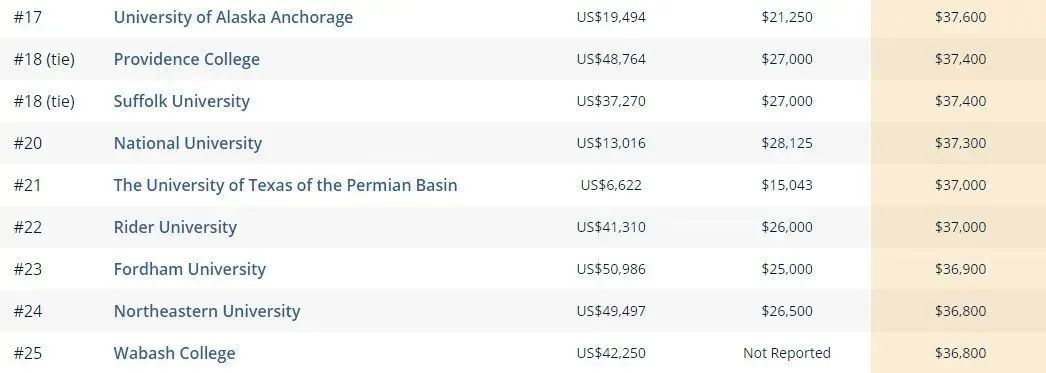
Task: Click the $37,600 highlighted salary value
Action: [x=961, y=17]
